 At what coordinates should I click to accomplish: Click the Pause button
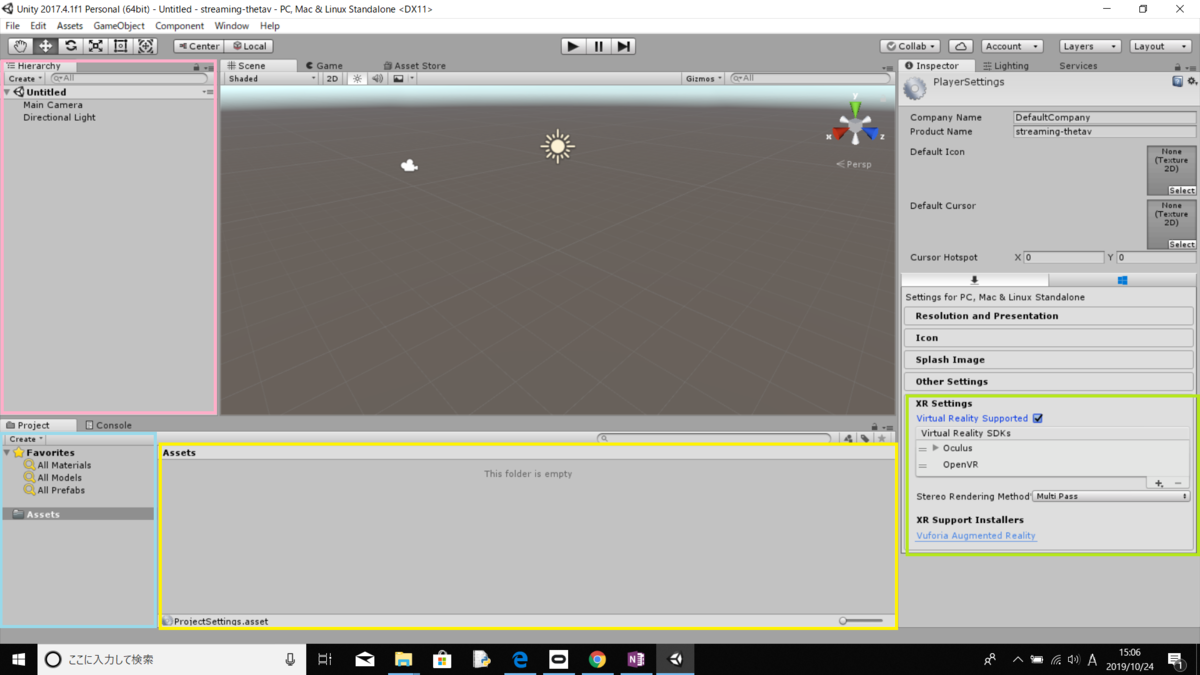(599, 46)
